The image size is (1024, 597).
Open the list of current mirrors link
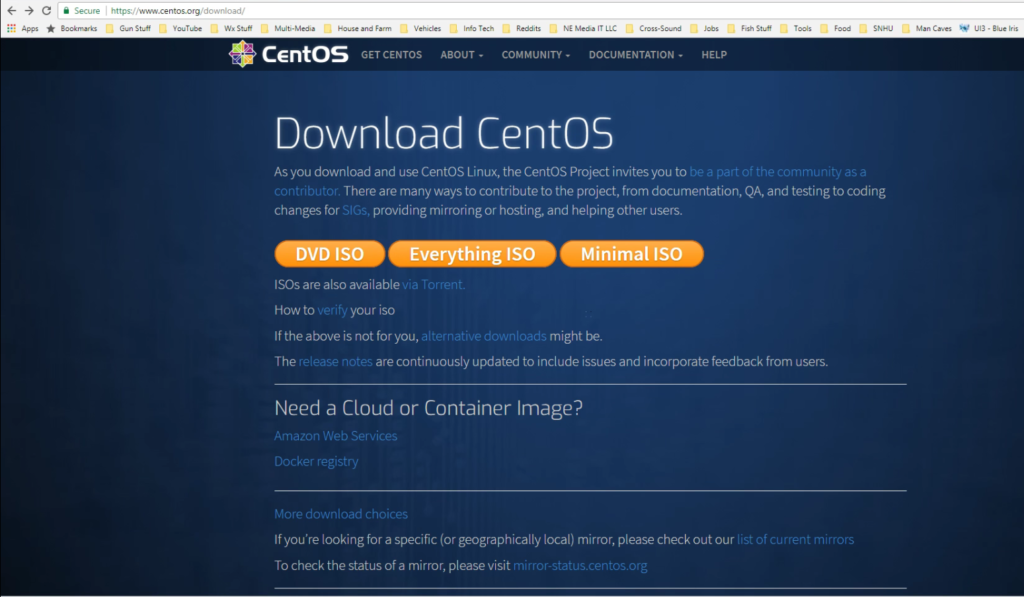[x=795, y=540]
